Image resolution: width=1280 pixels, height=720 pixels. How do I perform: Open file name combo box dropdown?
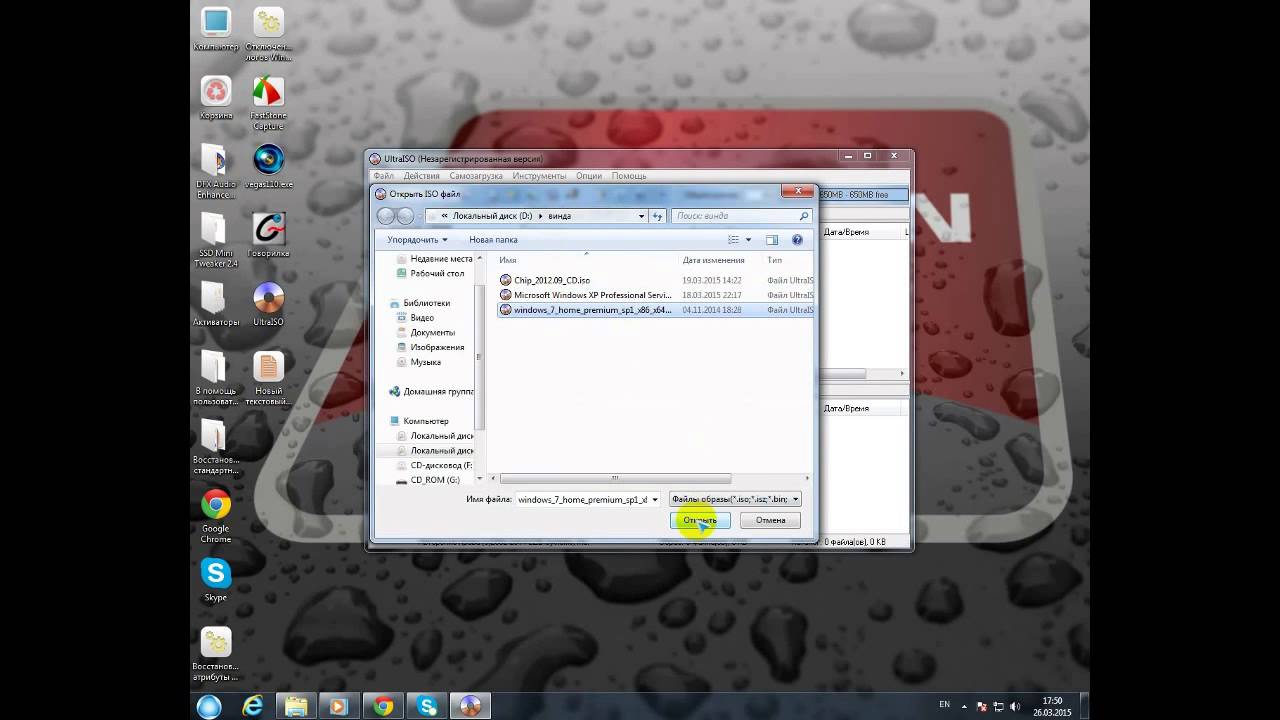(x=655, y=499)
